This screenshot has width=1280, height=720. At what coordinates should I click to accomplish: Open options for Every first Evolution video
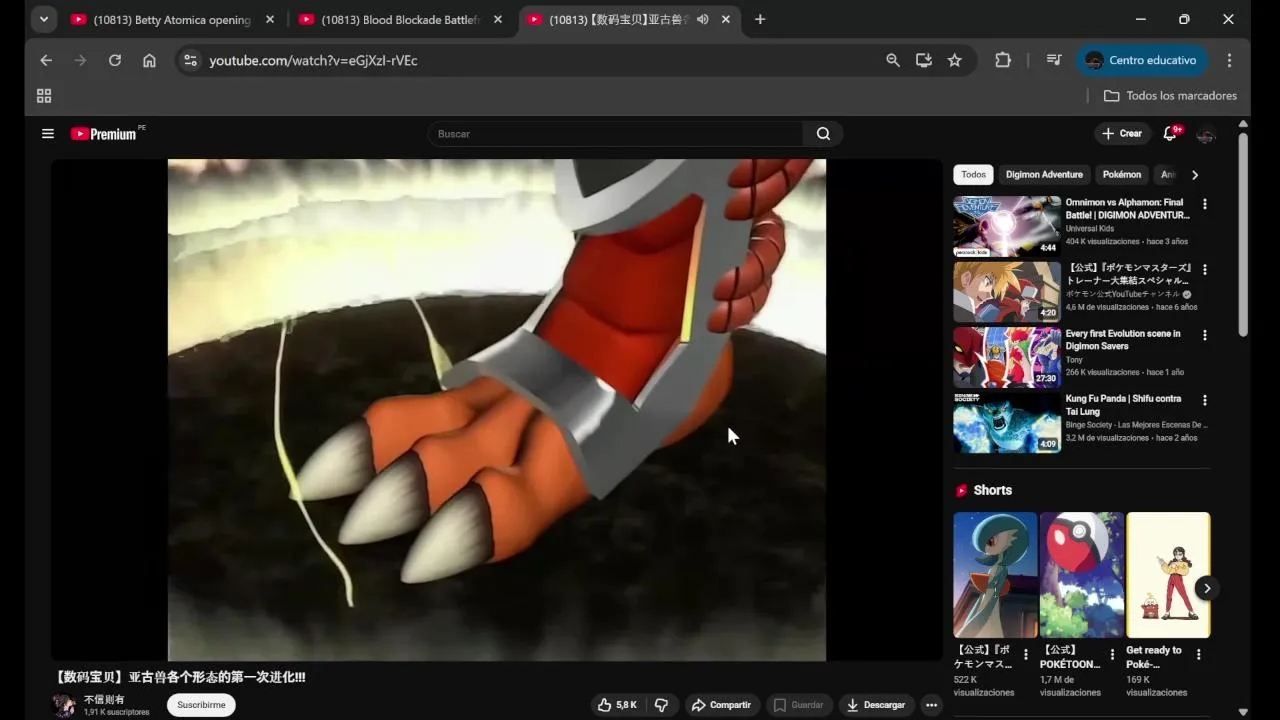[x=1204, y=335]
